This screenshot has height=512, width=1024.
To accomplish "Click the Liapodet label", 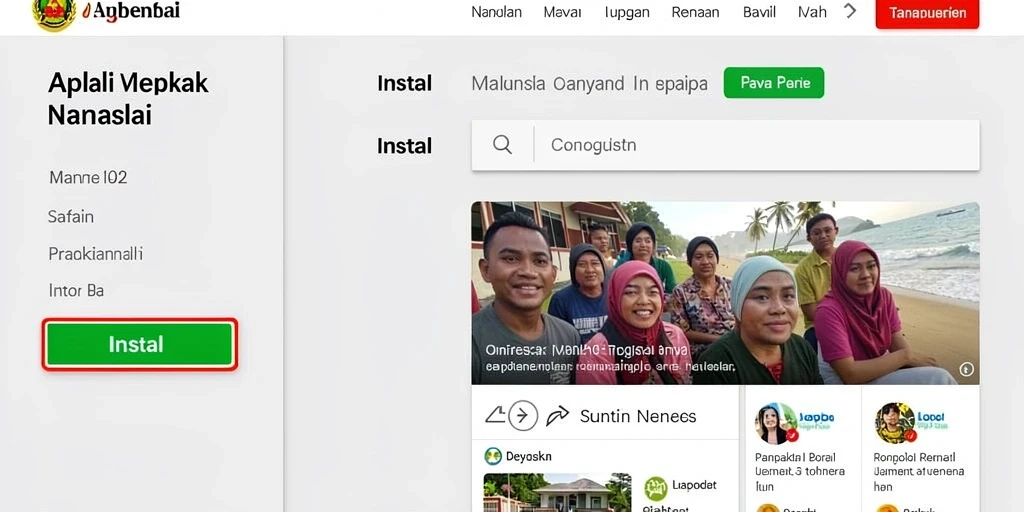I will coord(694,485).
